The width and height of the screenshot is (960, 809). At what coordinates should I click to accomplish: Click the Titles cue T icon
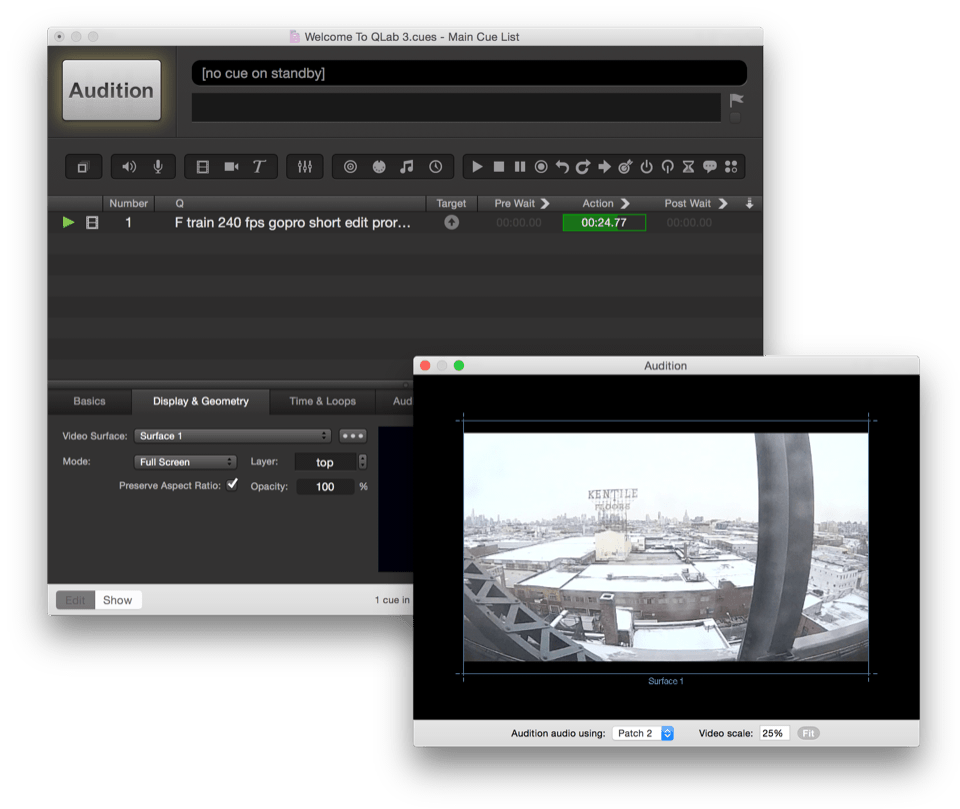[x=258, y=167]
